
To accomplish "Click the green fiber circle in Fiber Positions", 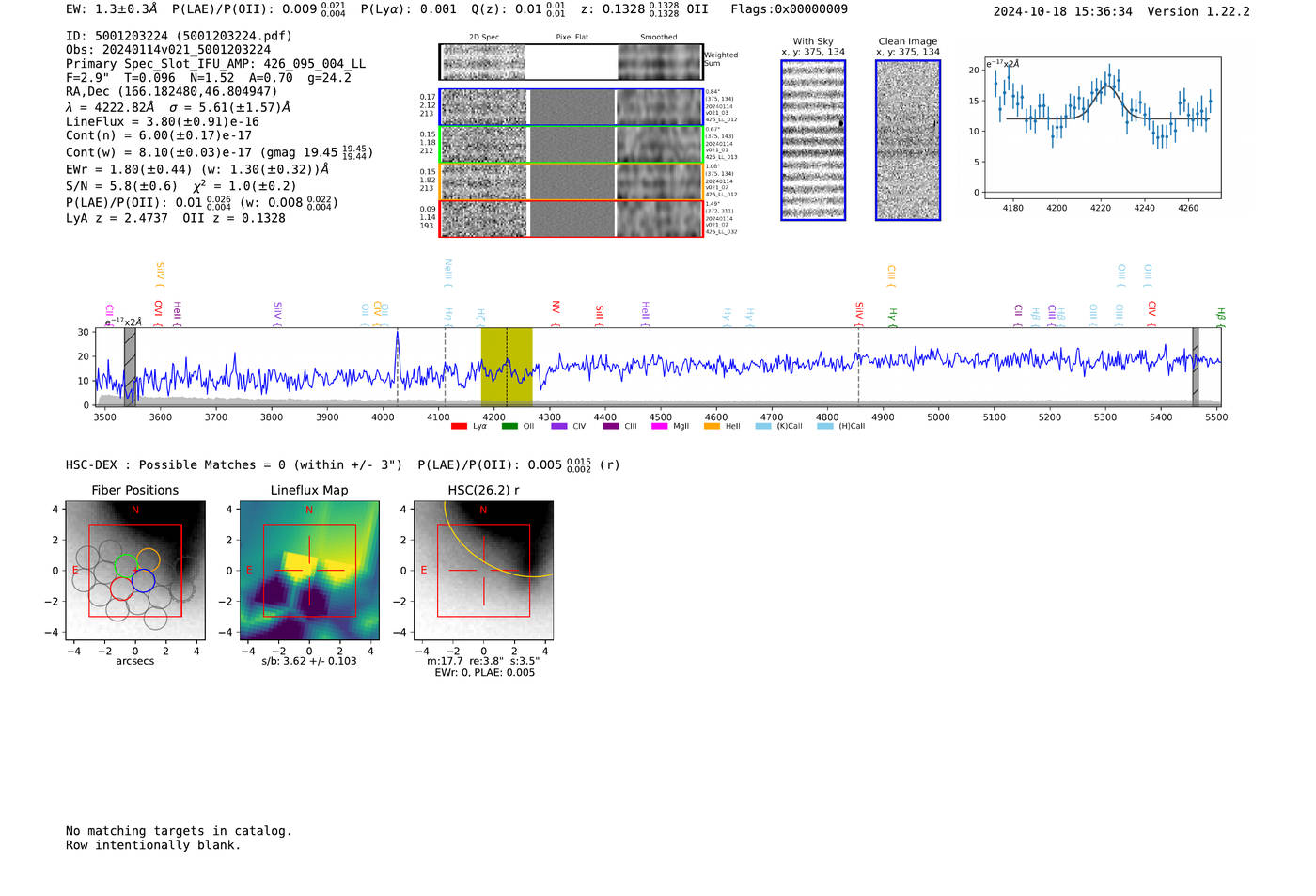I will tap(125, 566).
